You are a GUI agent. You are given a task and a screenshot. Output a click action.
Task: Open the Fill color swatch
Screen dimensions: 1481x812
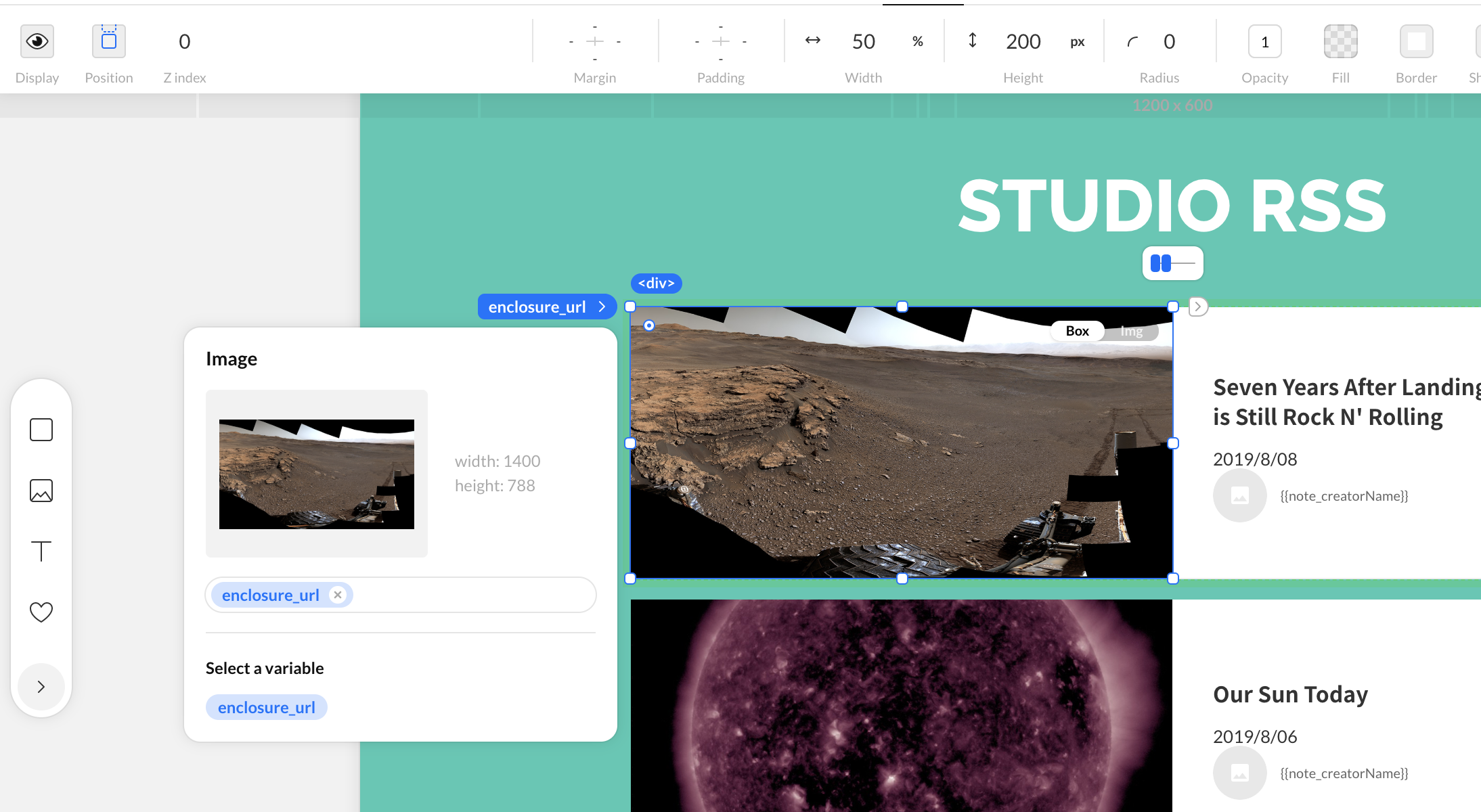click(x=1341, y=41)
